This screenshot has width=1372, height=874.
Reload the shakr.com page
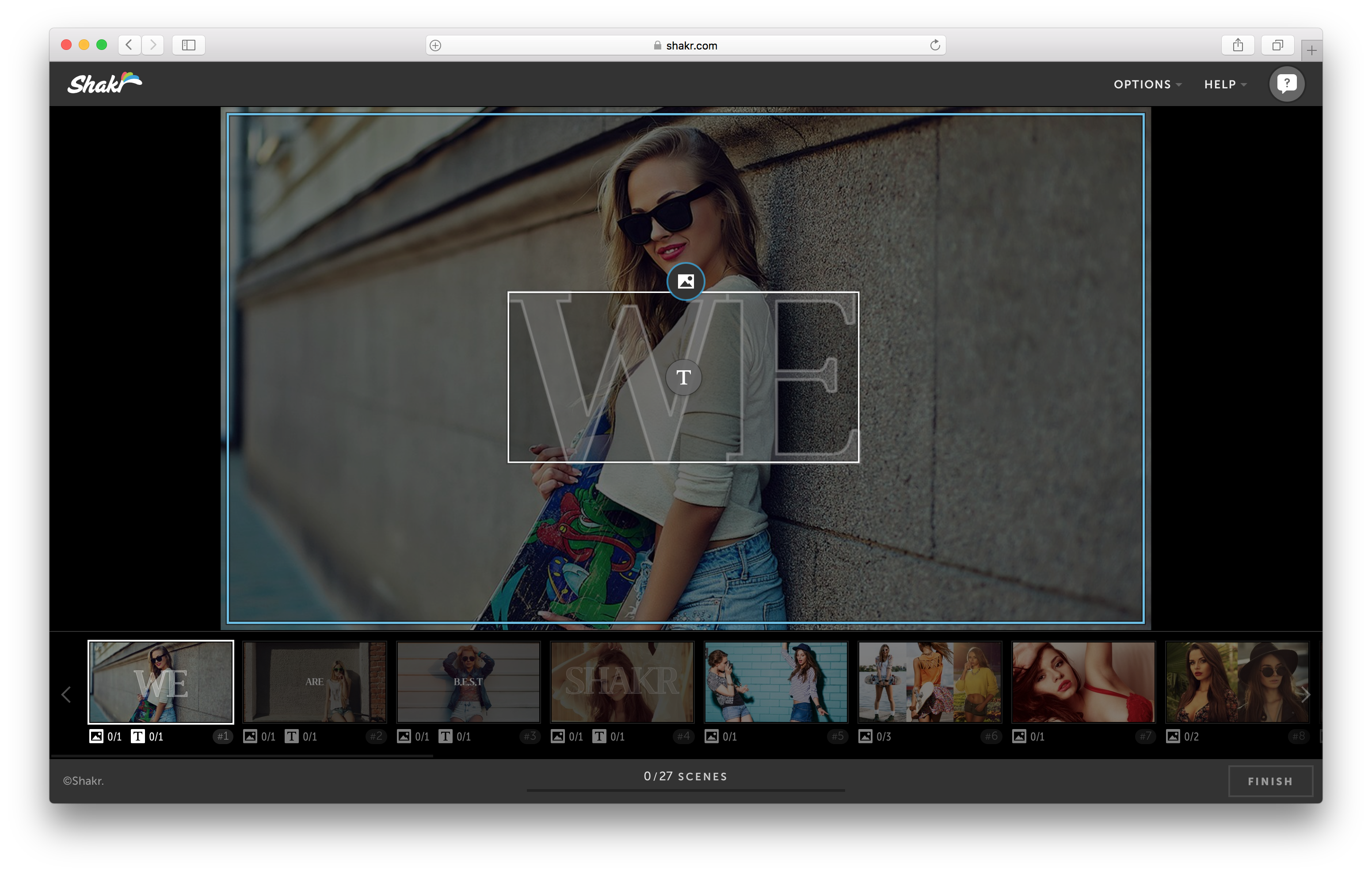934,45
